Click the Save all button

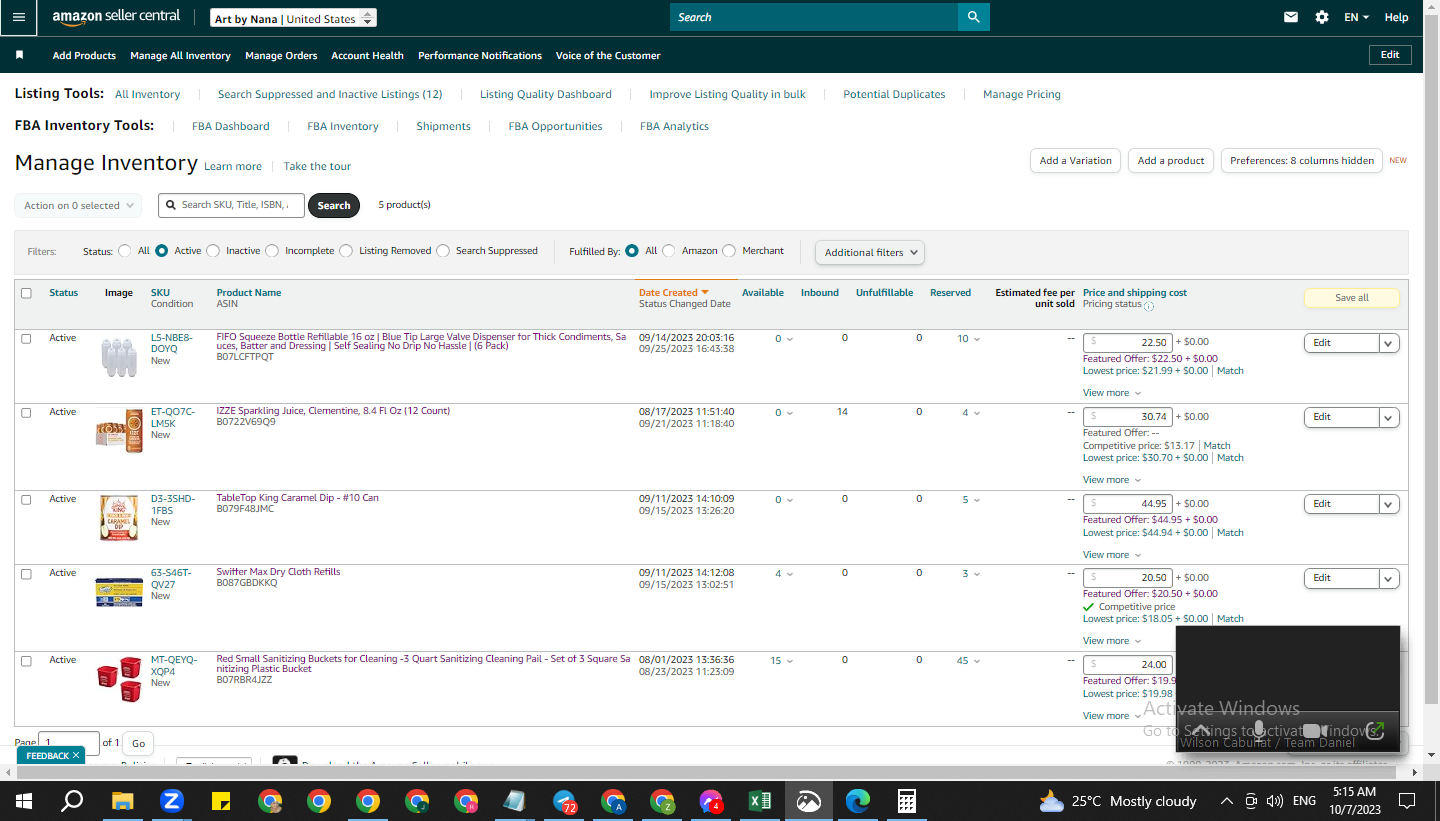click(1351, 297)
